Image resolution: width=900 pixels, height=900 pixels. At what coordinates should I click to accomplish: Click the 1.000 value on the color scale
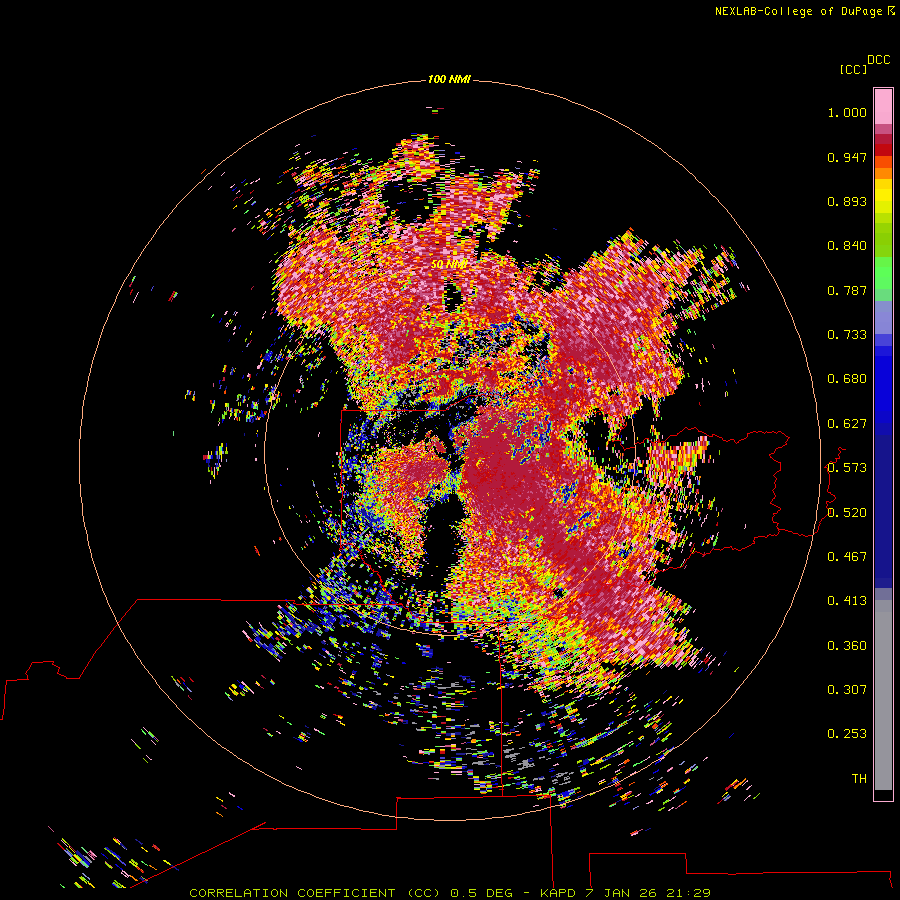(x=847, y=112)
